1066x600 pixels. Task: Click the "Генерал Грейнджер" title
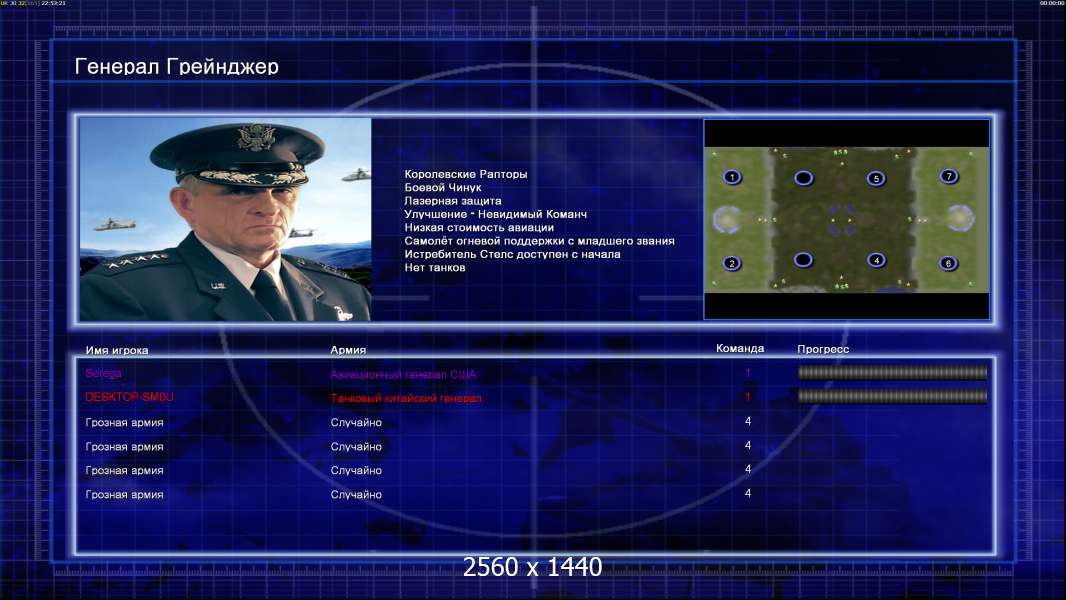177,66
